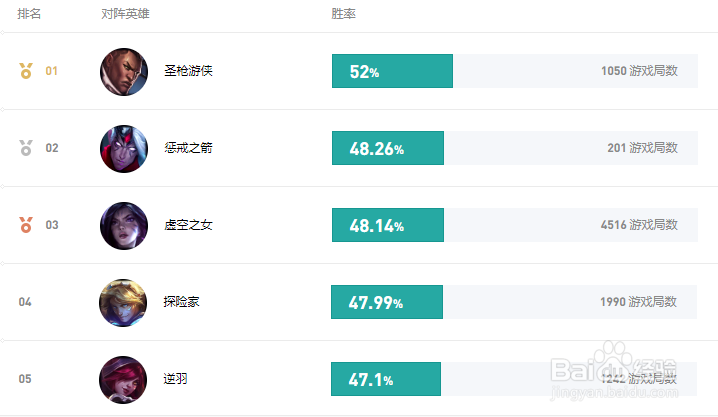Image resolution: width=718 pixels, height=417 pixels.
Task: Open the 圣枪游侠 champion name link
Action: [x=189, y=71]
